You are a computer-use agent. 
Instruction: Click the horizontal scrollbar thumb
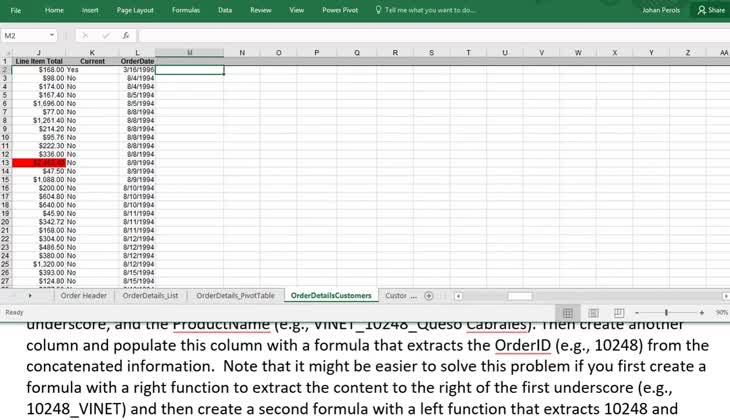[x=519, y=296]
